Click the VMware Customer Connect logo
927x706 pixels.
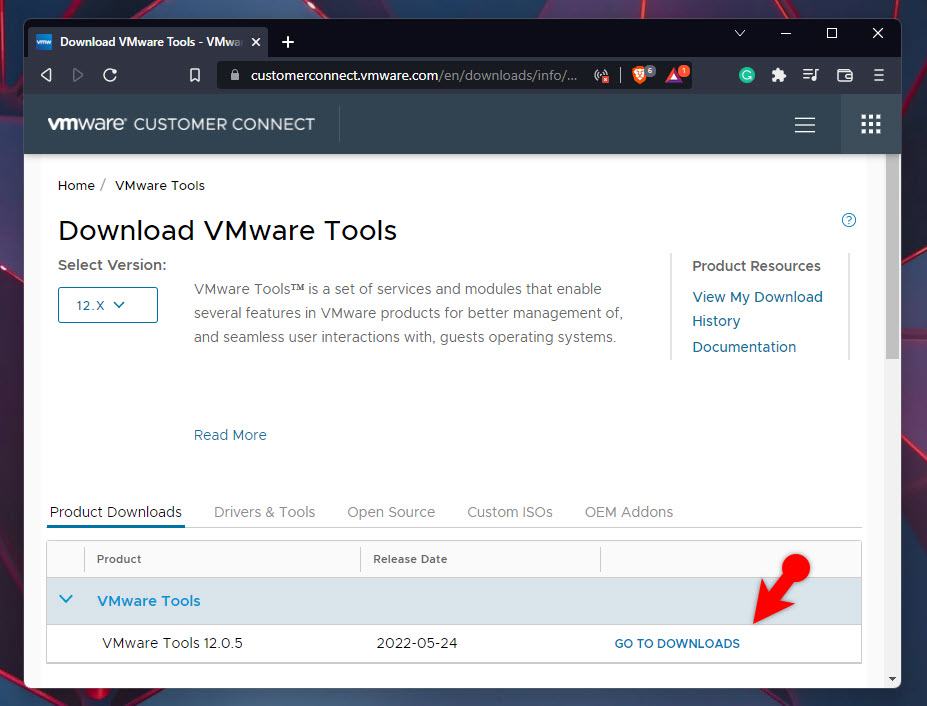[x=181, y=124]
